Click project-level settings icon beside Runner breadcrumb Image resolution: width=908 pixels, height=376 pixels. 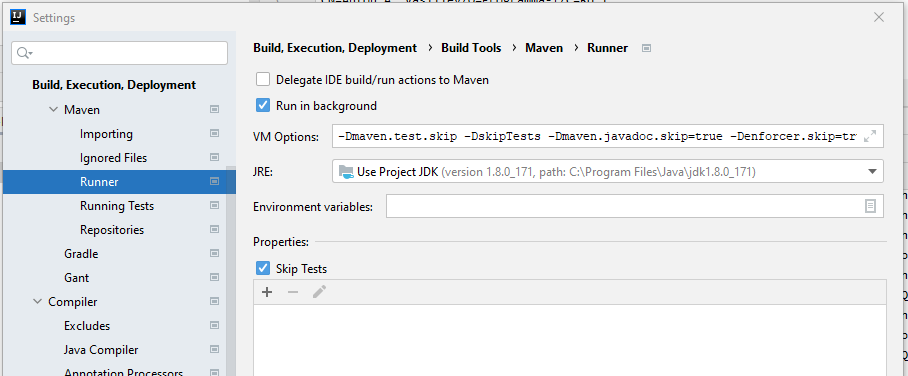[x=647, y=48]
